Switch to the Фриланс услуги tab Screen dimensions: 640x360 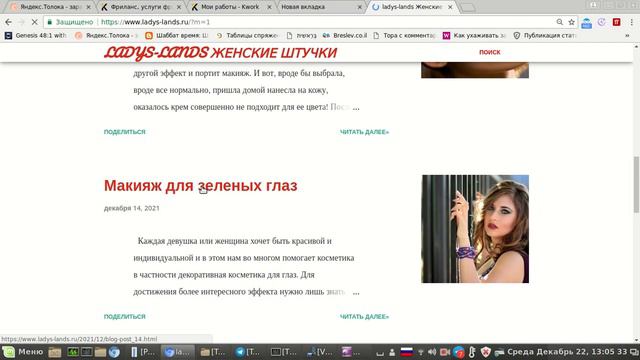(x=140, y=7)
